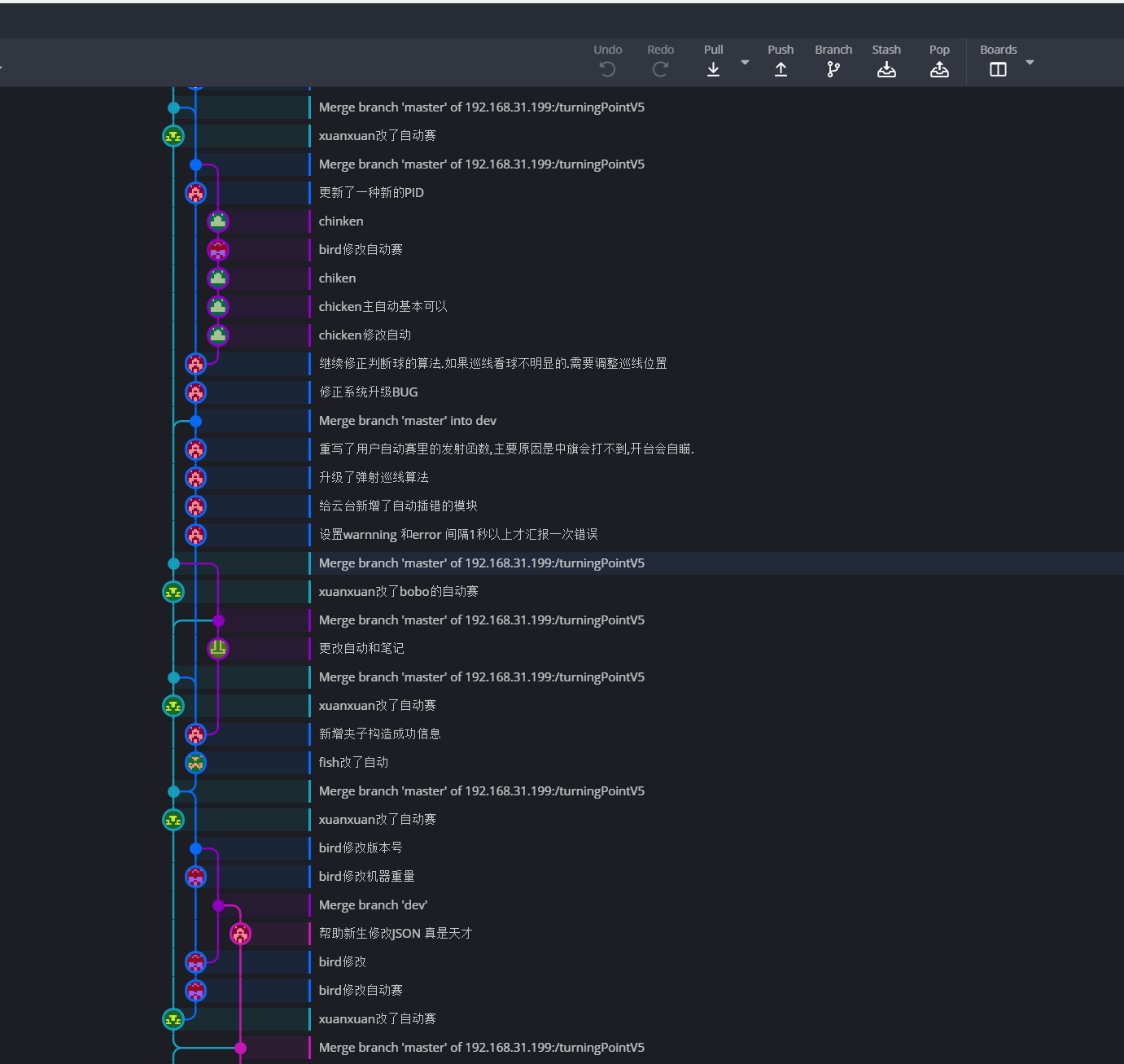Image resolution: width=1124 pixels, height=1064 pixels.
Task: Select author avatar of commit 'xuanxuan改了bobo的自动赛'
Action: [173, 592]
